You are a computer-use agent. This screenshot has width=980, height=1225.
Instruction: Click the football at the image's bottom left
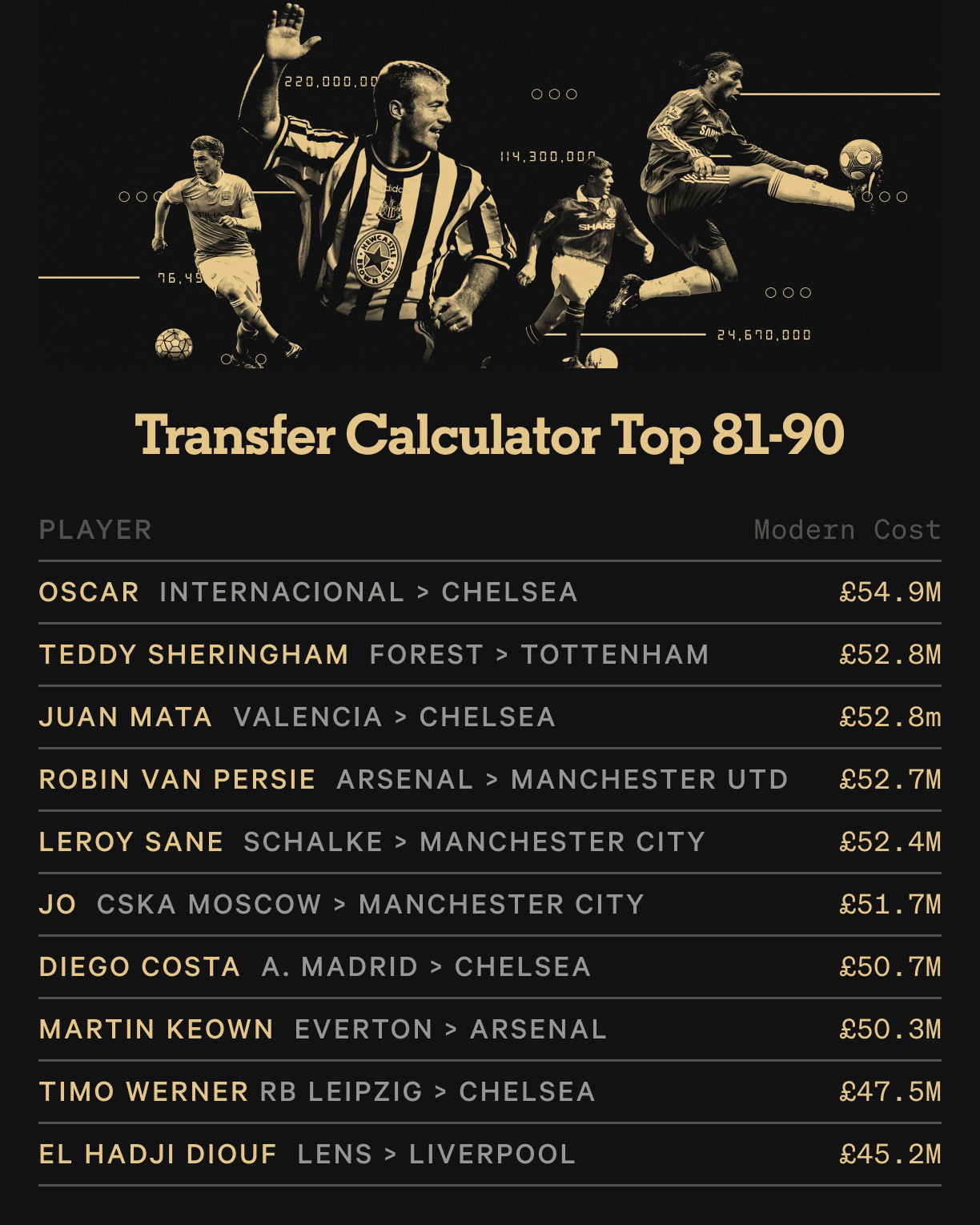coord(174,344)
